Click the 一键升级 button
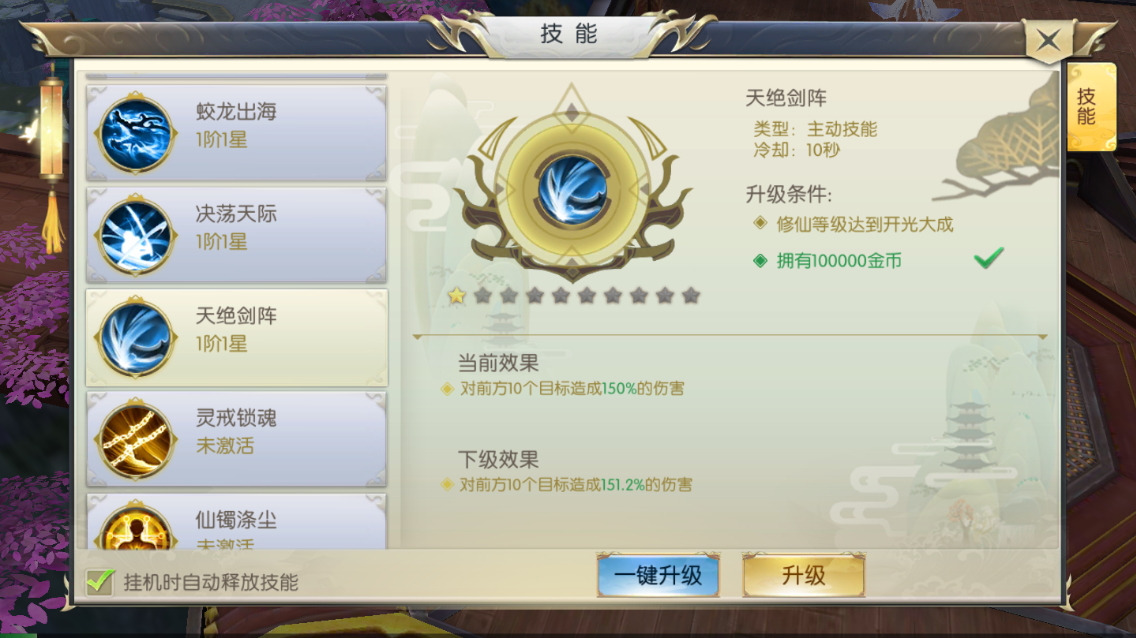This screenshot has height=638, width=1136. [658, 575]
